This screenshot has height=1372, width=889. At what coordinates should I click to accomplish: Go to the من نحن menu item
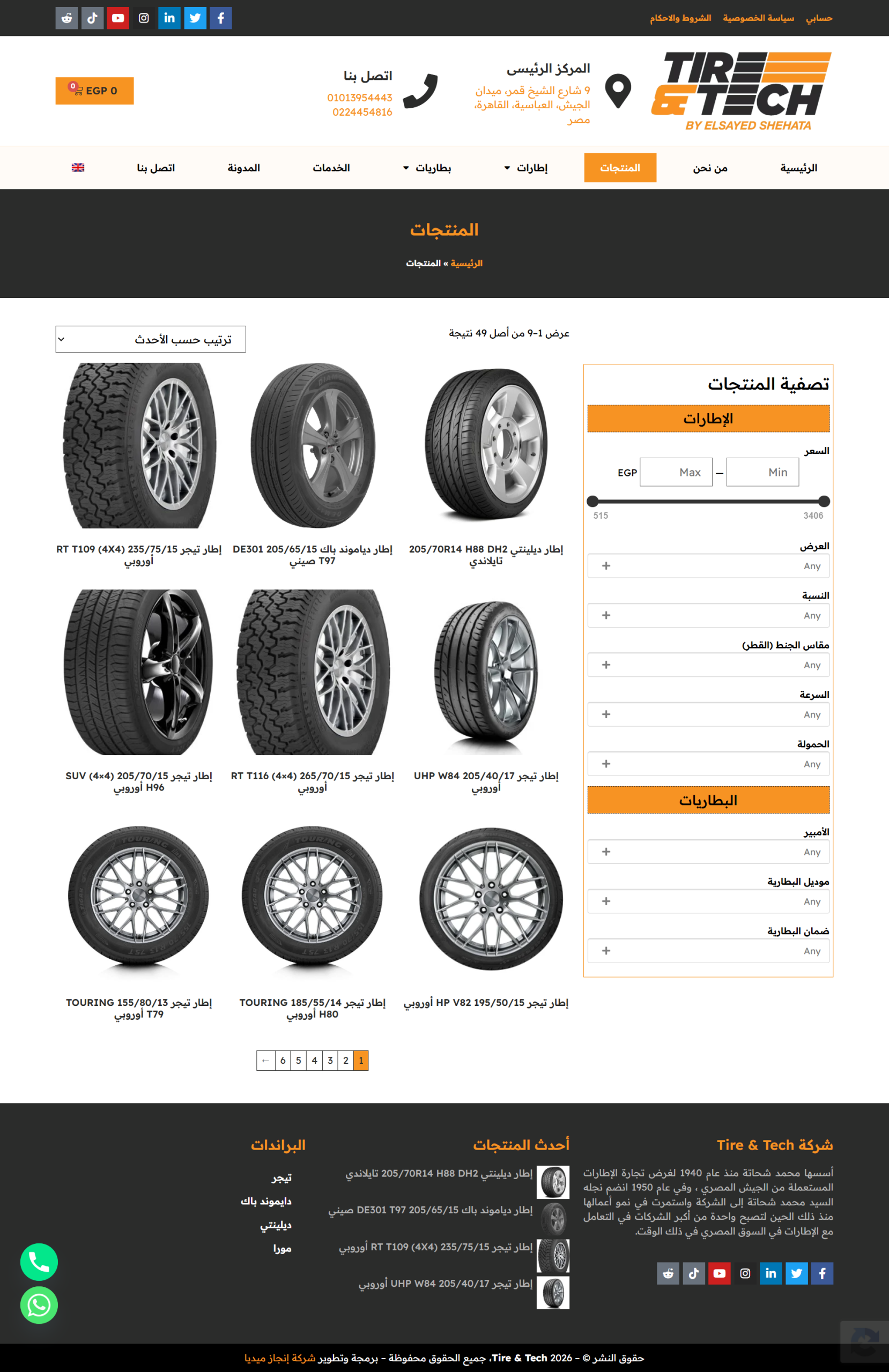click(x=710, y=168)
